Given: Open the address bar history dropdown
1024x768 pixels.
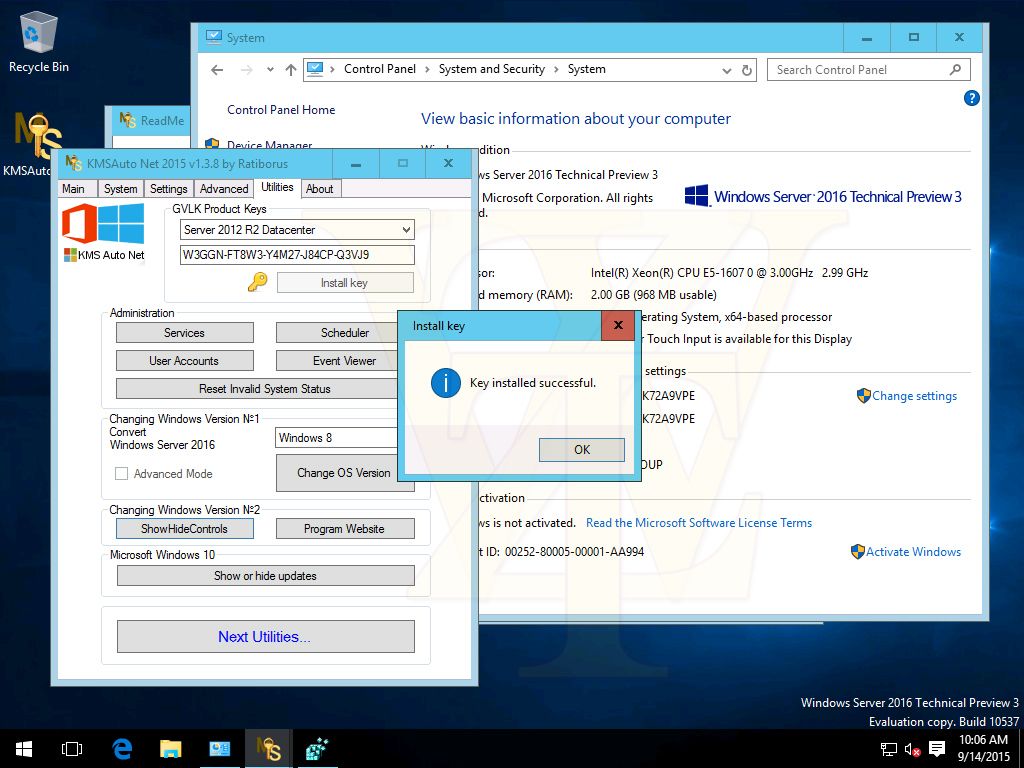Looking at the screenshot, I should [x=727, y=70].
